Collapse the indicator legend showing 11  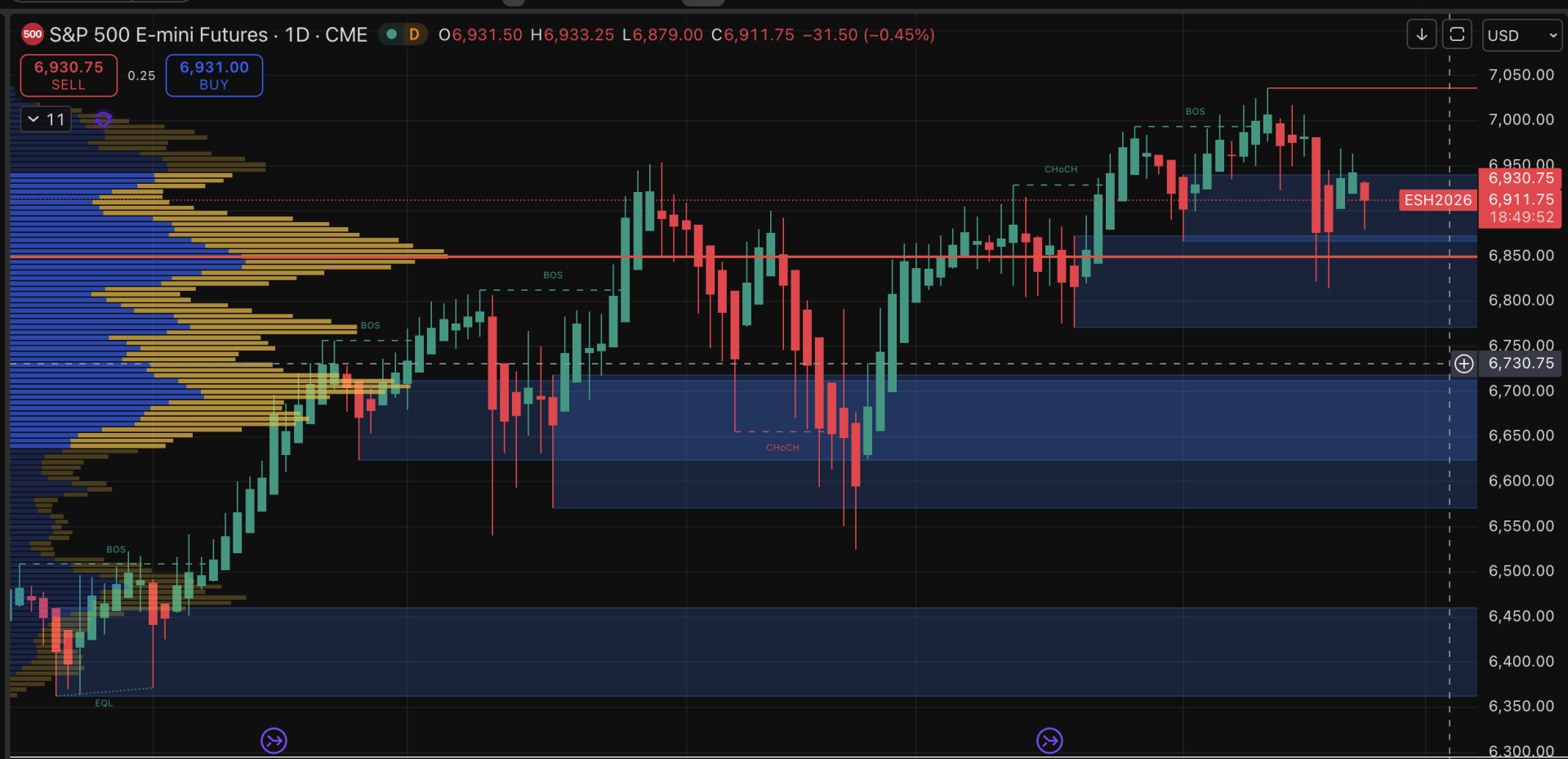click(x=33, y=119)
